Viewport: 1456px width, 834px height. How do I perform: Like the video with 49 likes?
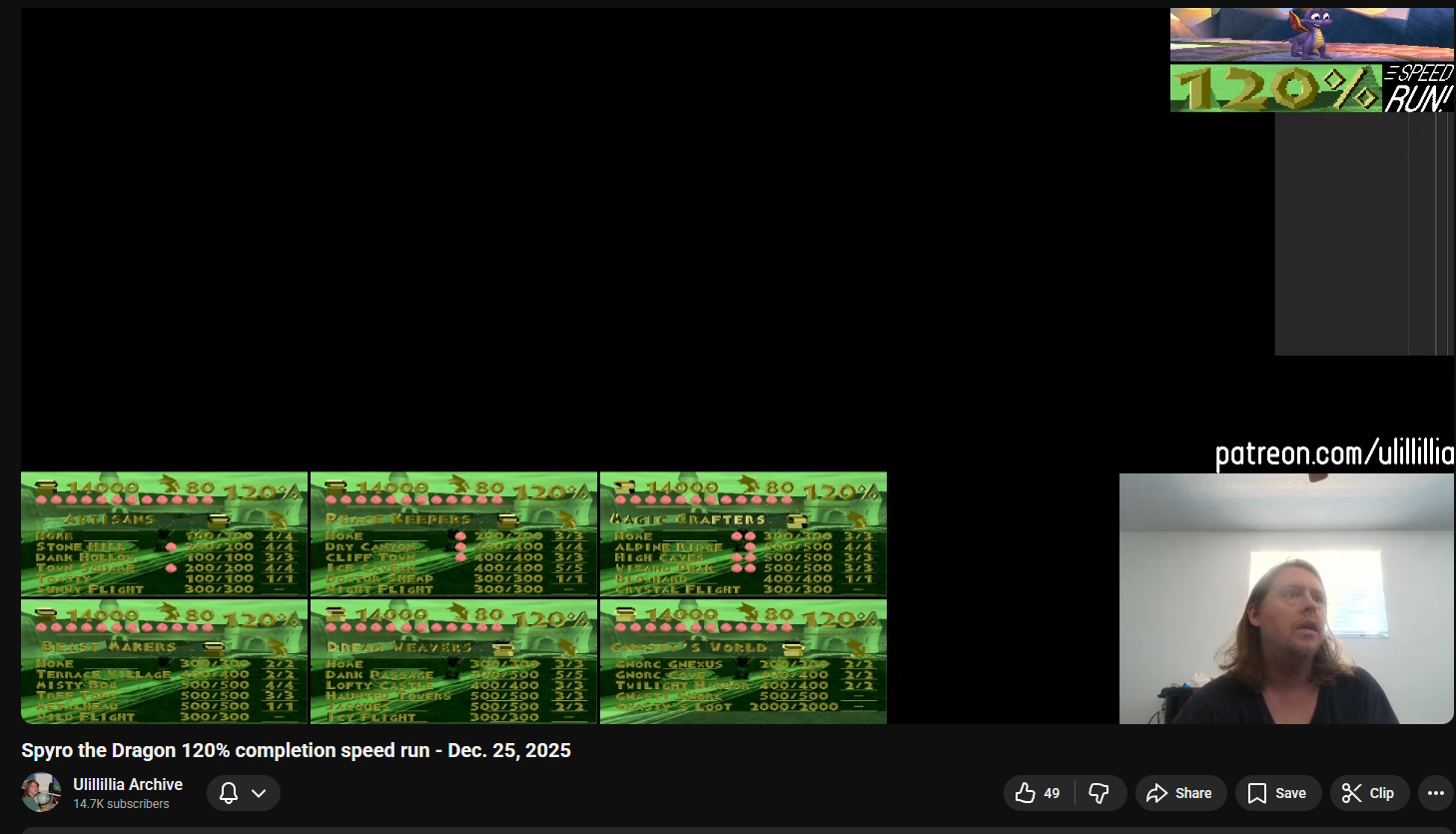[1039, 793]
